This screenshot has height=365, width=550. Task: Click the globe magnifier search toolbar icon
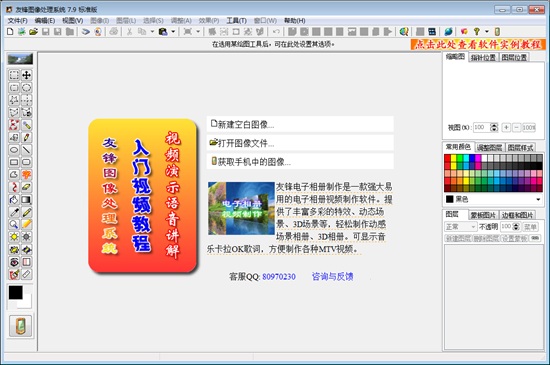404,32
